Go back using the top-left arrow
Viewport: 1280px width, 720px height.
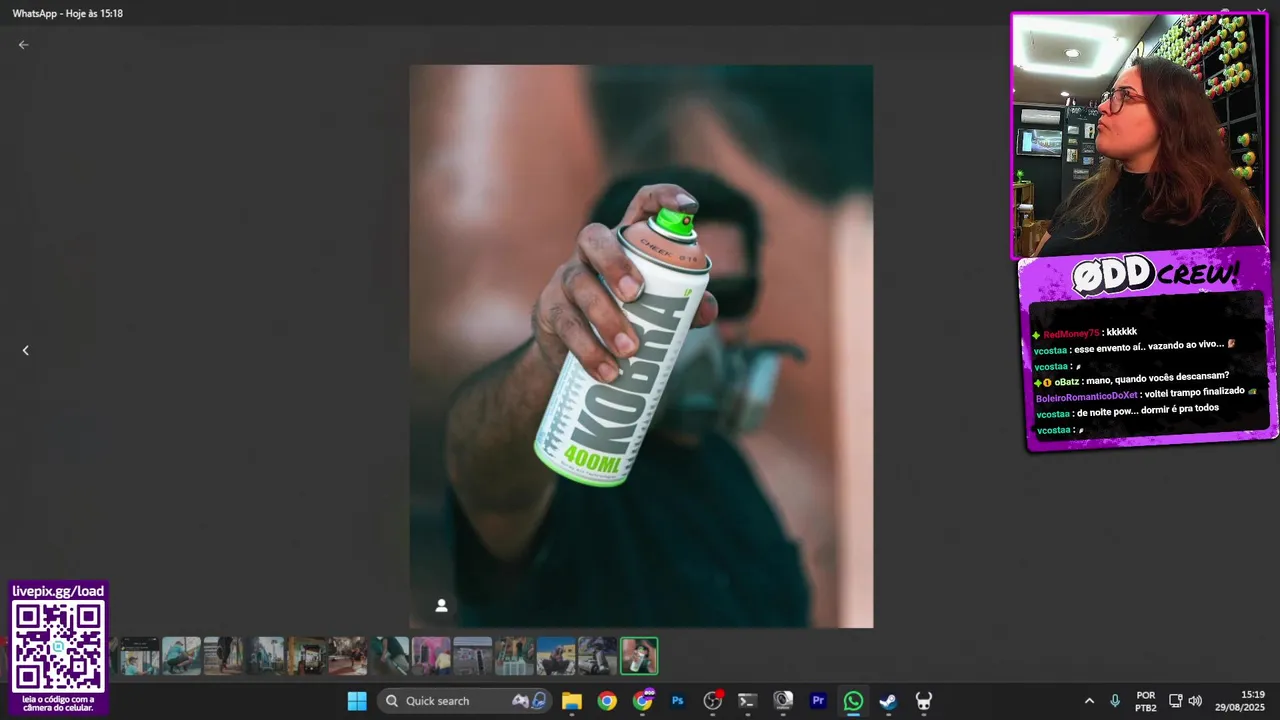click(23, 45)
